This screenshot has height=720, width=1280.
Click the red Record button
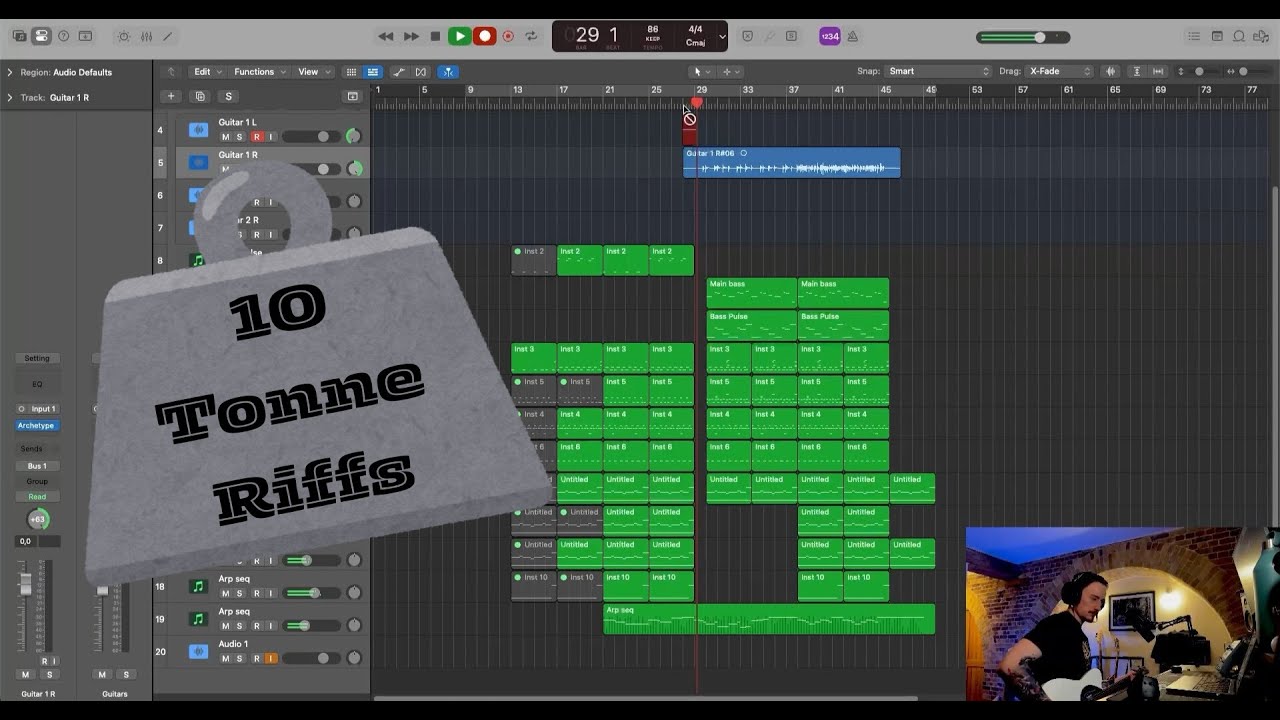click(484, 36)
